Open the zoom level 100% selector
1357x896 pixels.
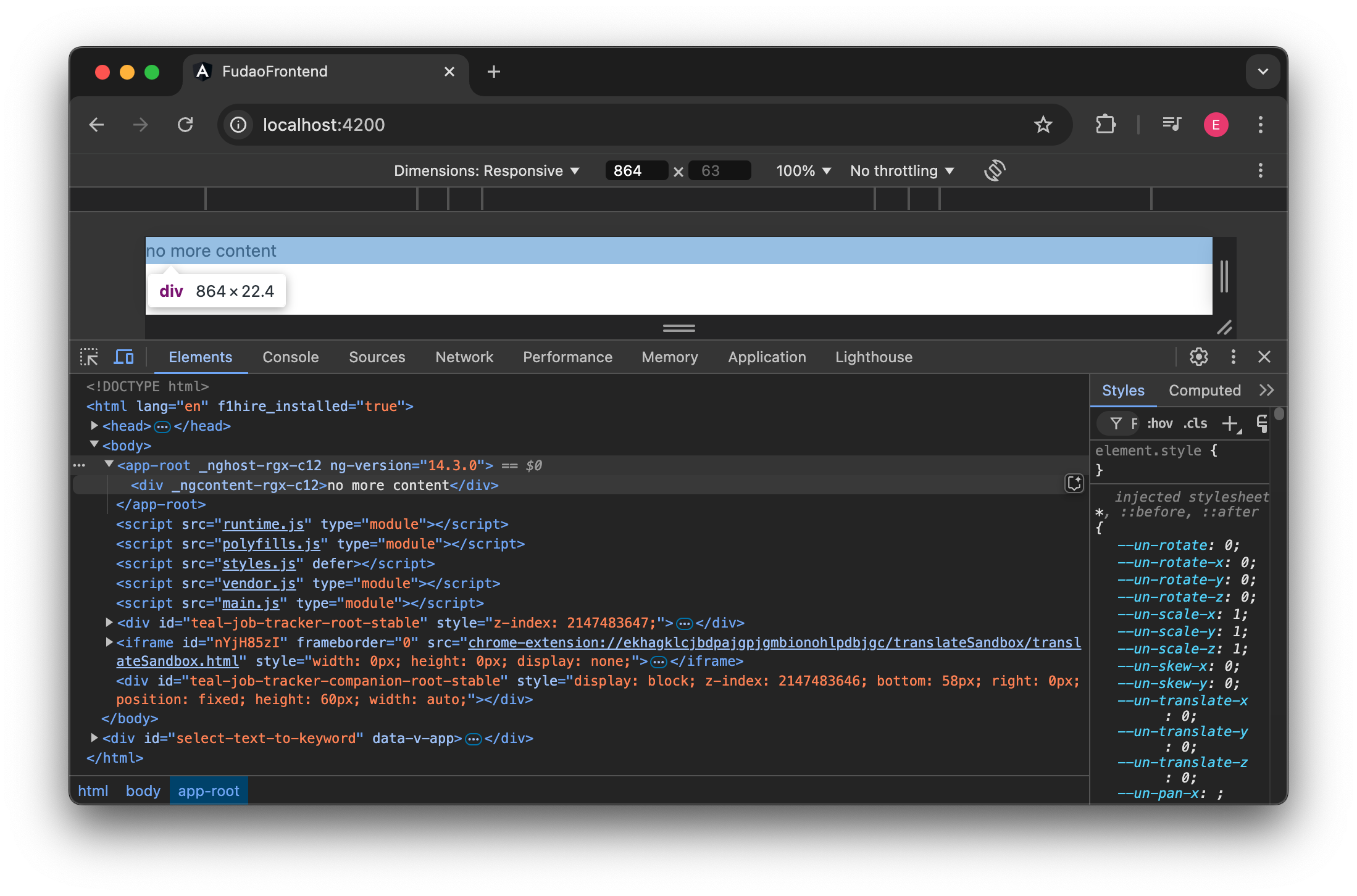803,170
